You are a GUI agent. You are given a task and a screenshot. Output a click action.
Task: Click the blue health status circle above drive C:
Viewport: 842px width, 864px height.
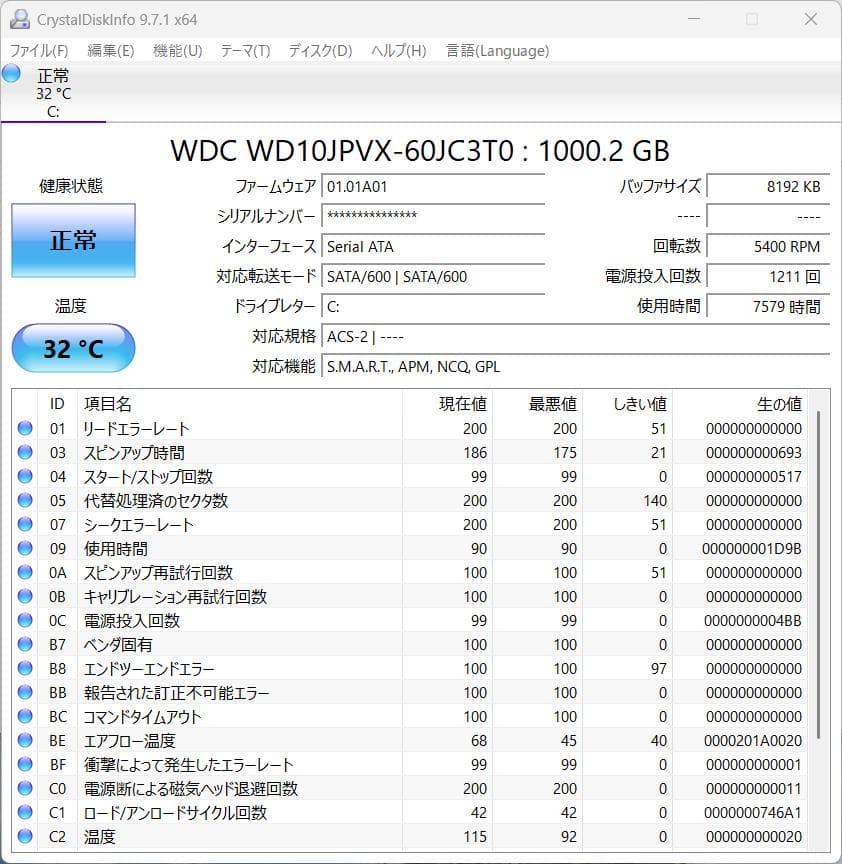coord(11,74)
